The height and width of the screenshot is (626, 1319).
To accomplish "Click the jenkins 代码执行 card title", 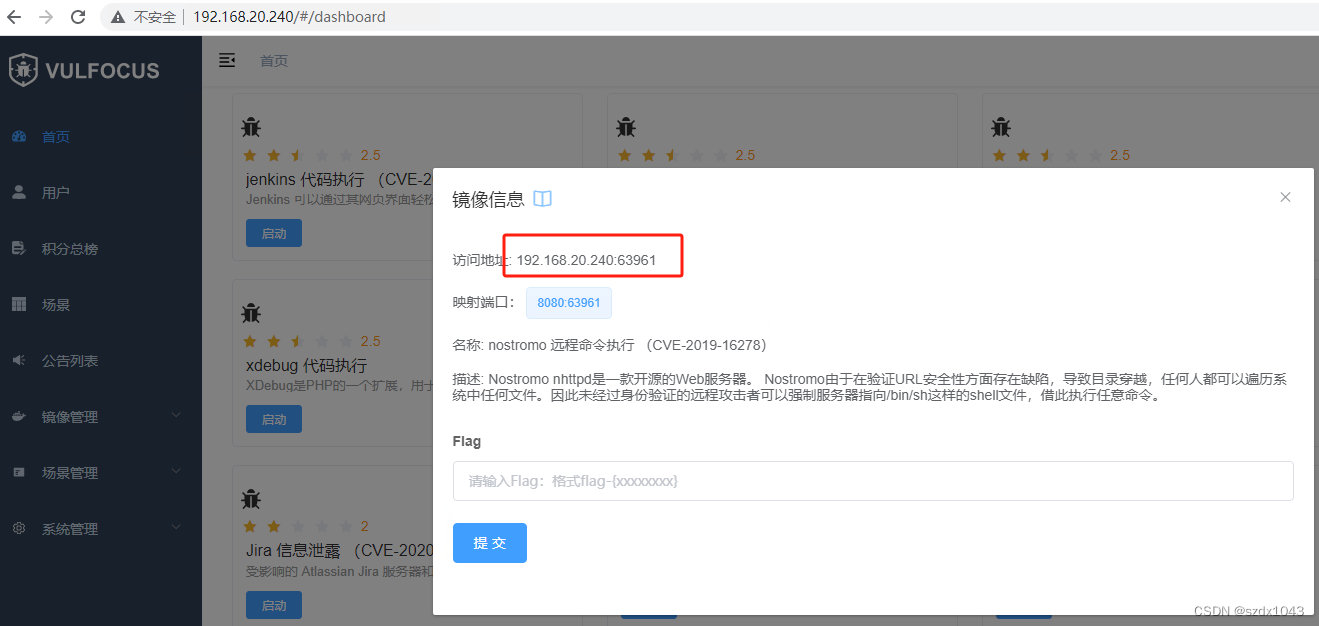I will point(339,179).
